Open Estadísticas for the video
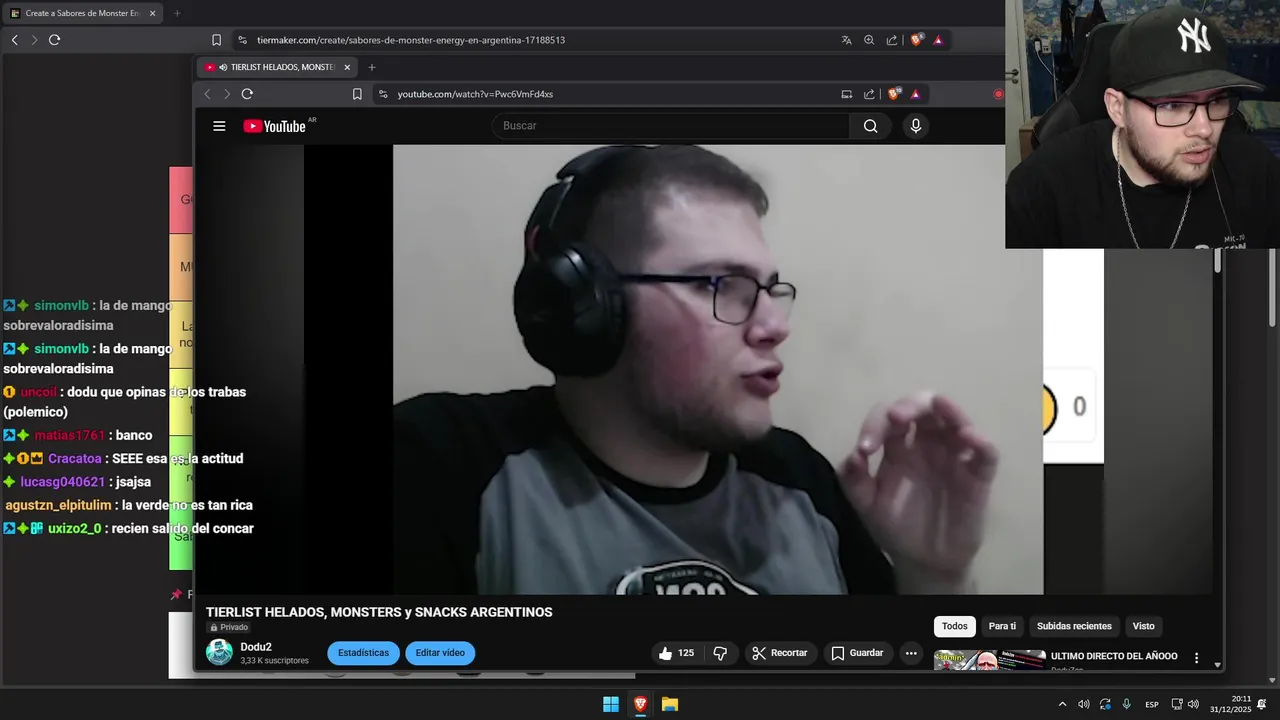The image size is (1280, 720). point(363,653)
